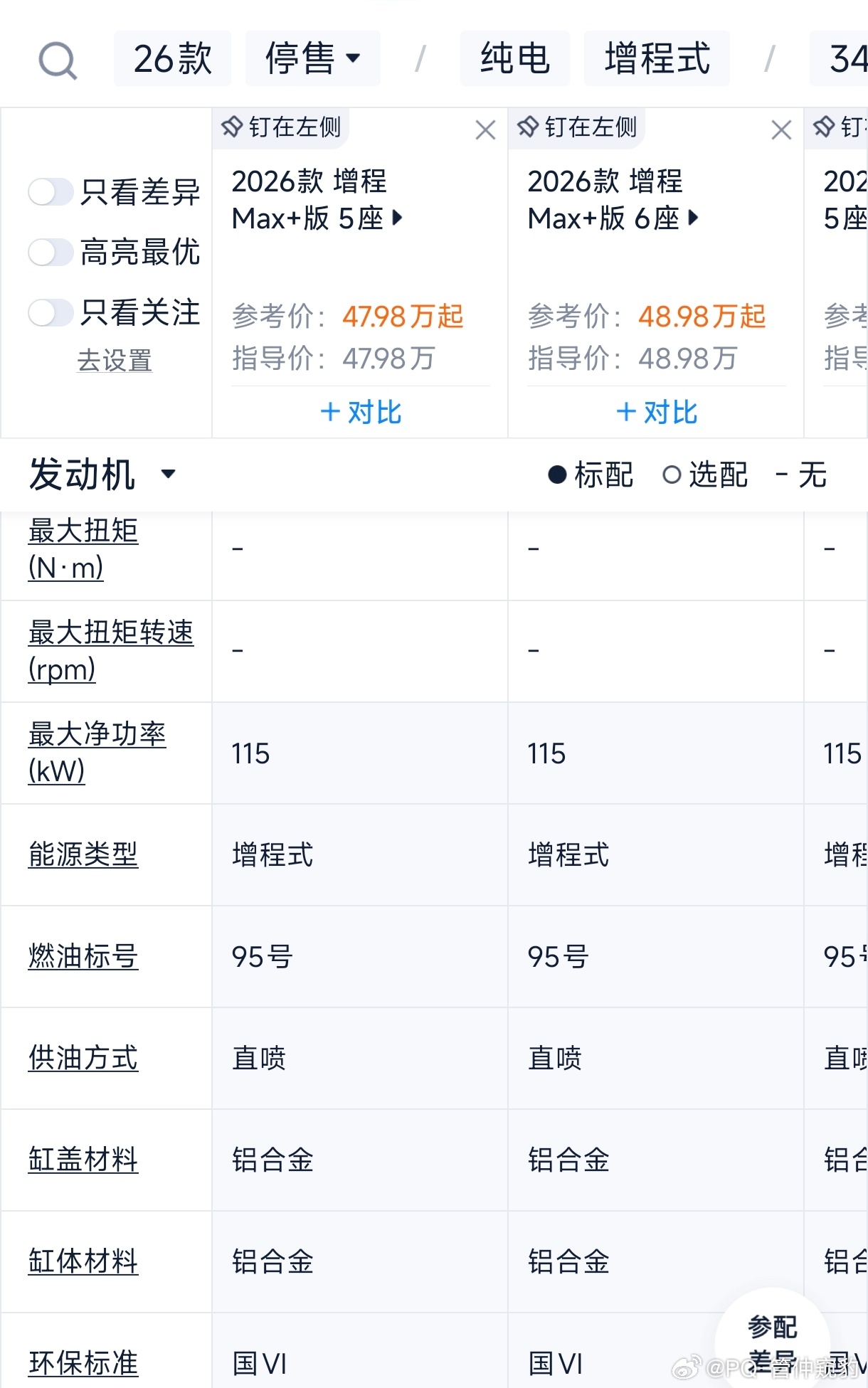Remove the Max+版 5座 column
The height and width of the screenshot is (1388, 868).
click(485, 129)
